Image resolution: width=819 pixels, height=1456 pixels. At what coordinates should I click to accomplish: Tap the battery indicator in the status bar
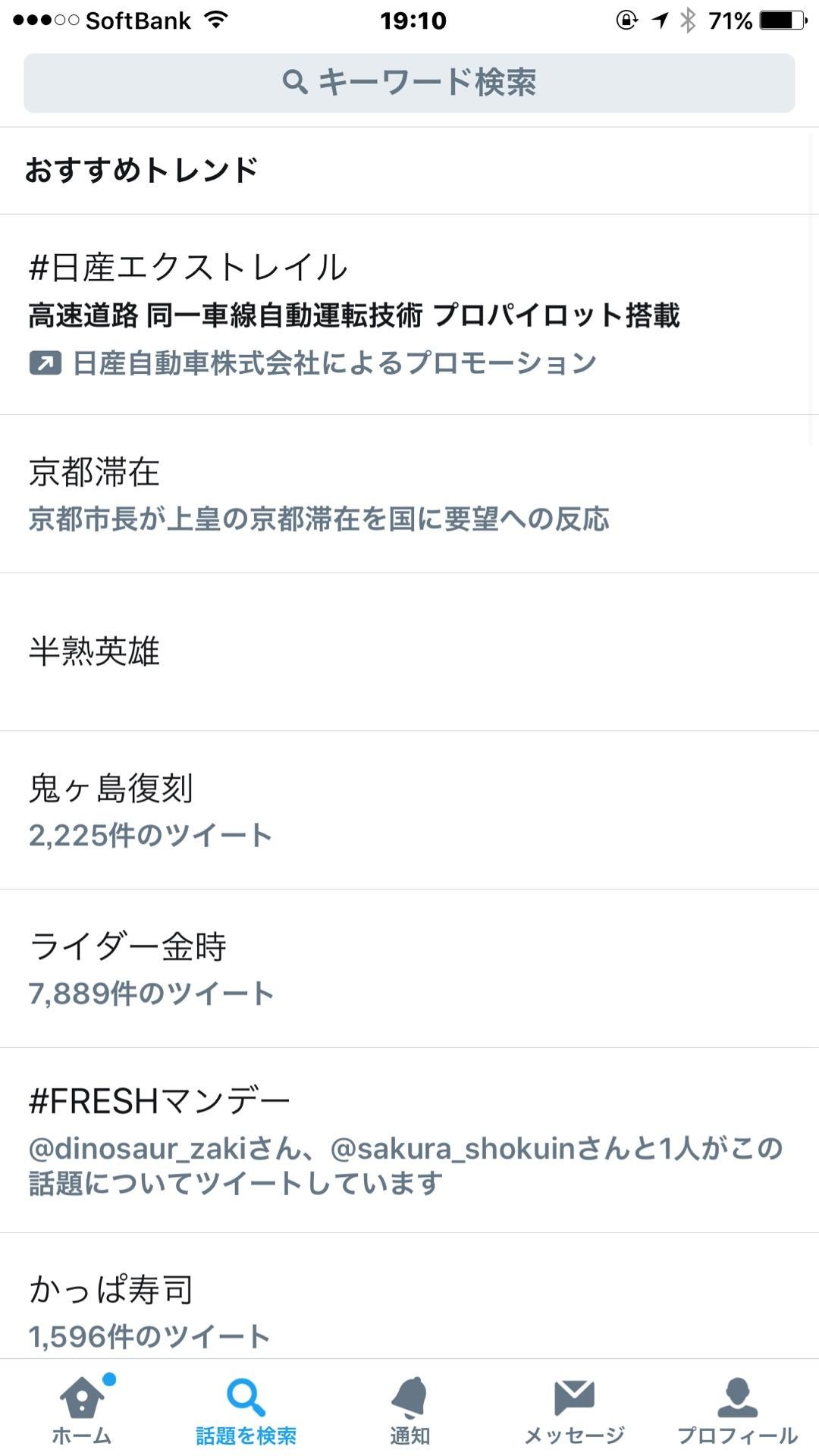(783, 20)
